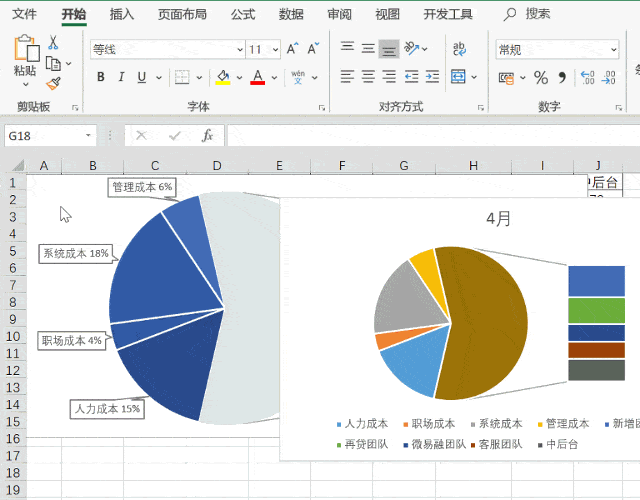Decrease font size with smaller A
The width and height of the screenshot is (640, 500).
point(313,49)
